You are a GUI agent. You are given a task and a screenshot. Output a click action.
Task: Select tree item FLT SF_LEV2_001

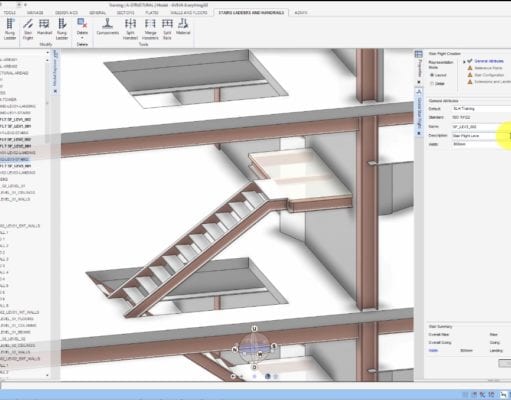click(x=15, y=146)
